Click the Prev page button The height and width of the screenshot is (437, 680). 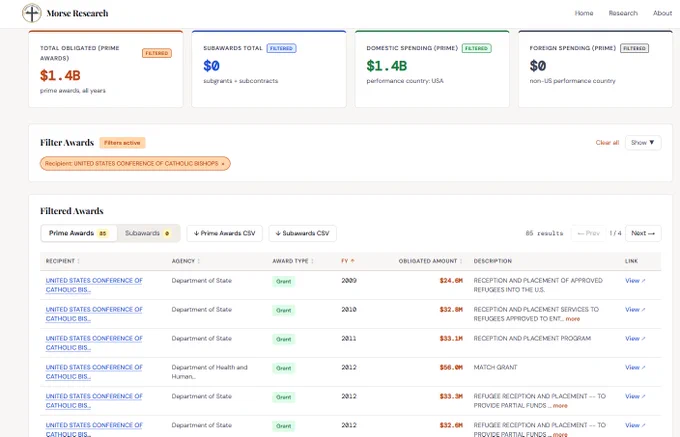coord(588,233)
